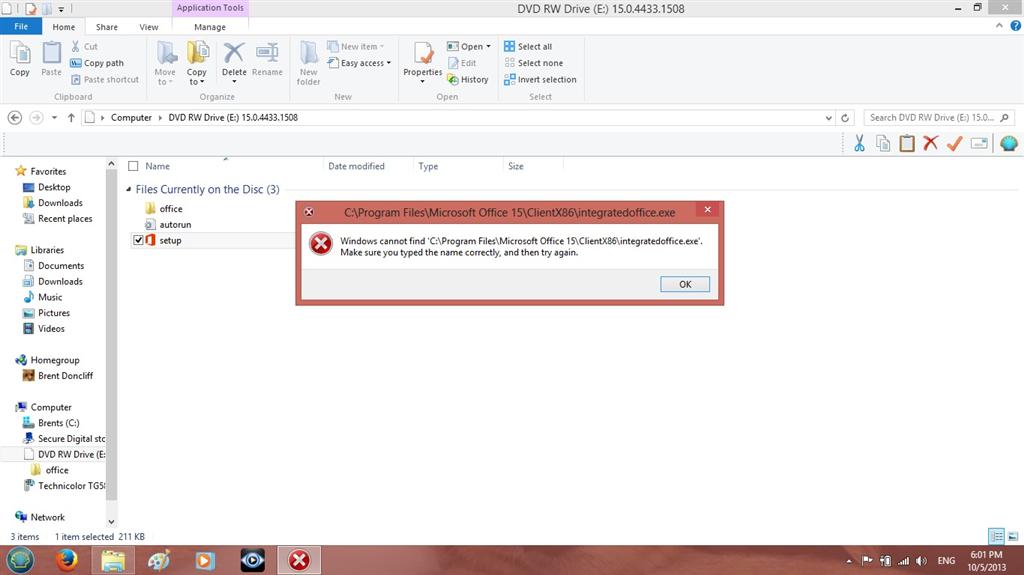Click the clipboard paste icon in toolbar
Screen dimensions: 1024x575
pyautogui.click(x=906, y=143)
